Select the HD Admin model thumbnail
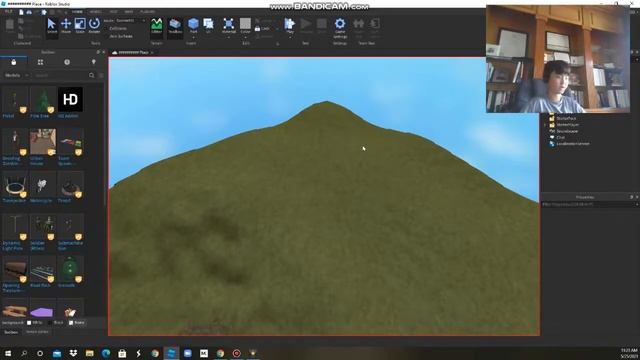 tap(70, 99)
